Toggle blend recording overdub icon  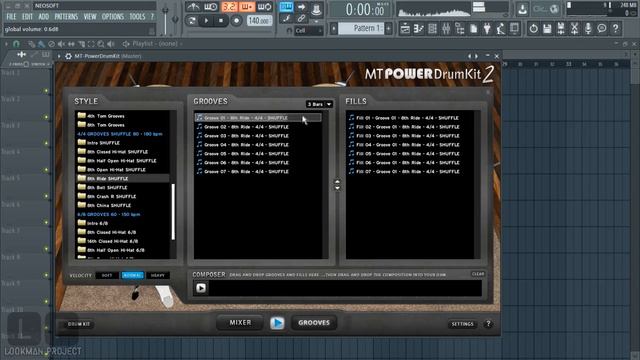(x=247, y=7)
